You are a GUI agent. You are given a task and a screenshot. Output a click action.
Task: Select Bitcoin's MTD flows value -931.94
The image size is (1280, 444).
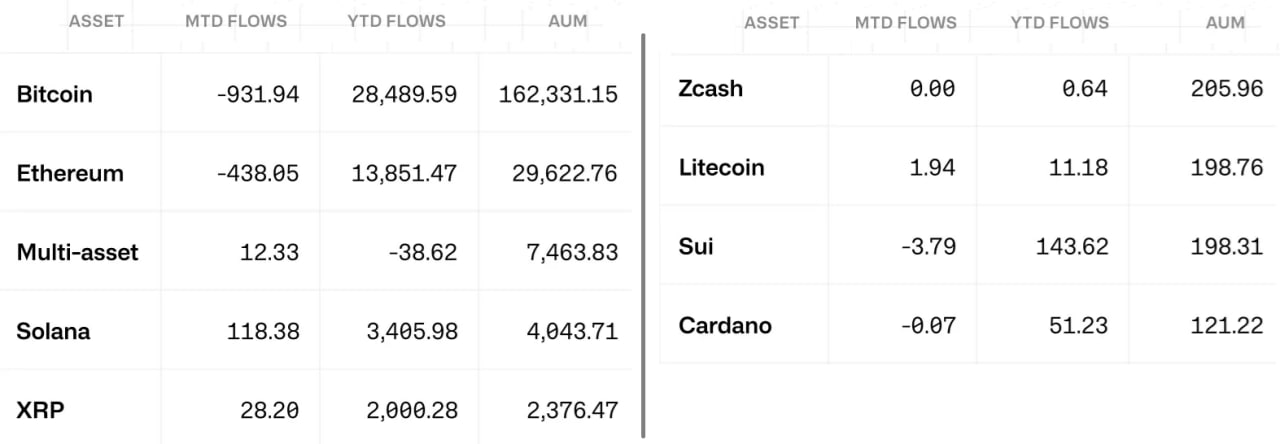[257, 94]
